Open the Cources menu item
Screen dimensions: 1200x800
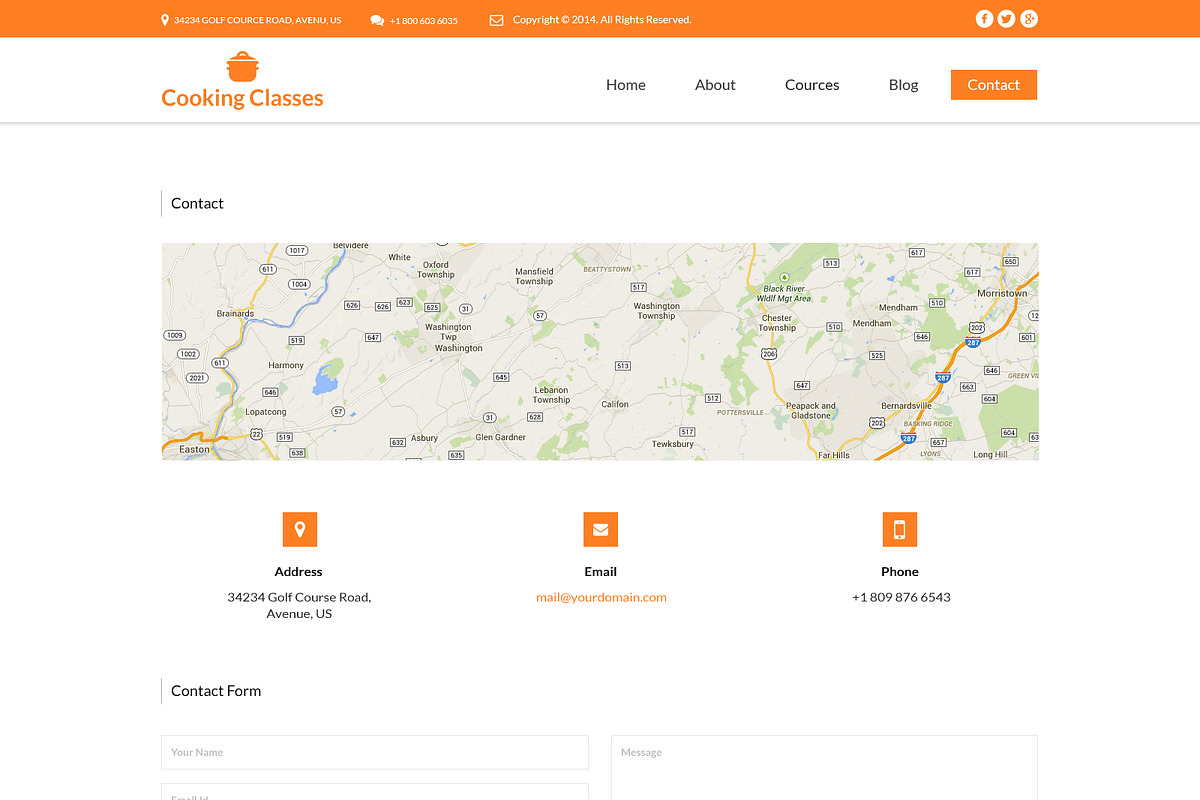point(812,85)
